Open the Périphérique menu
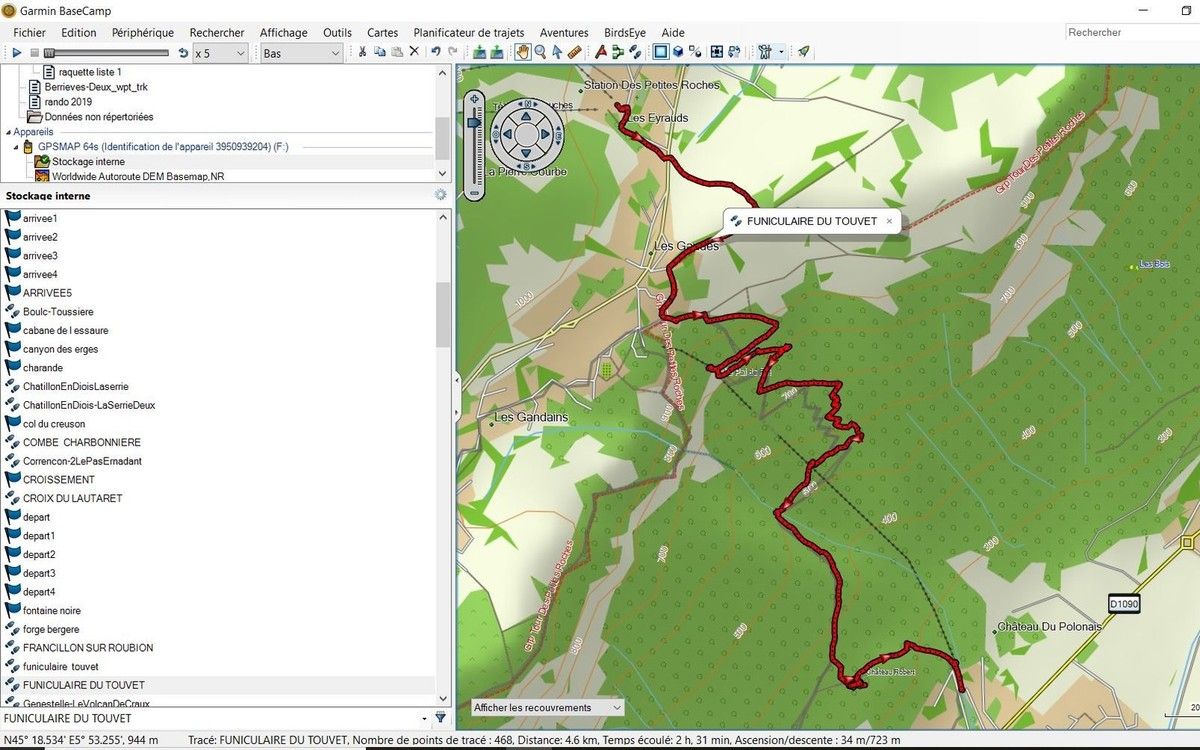The width and height of the screenshot is (1200, 750). tap(143, 32)
